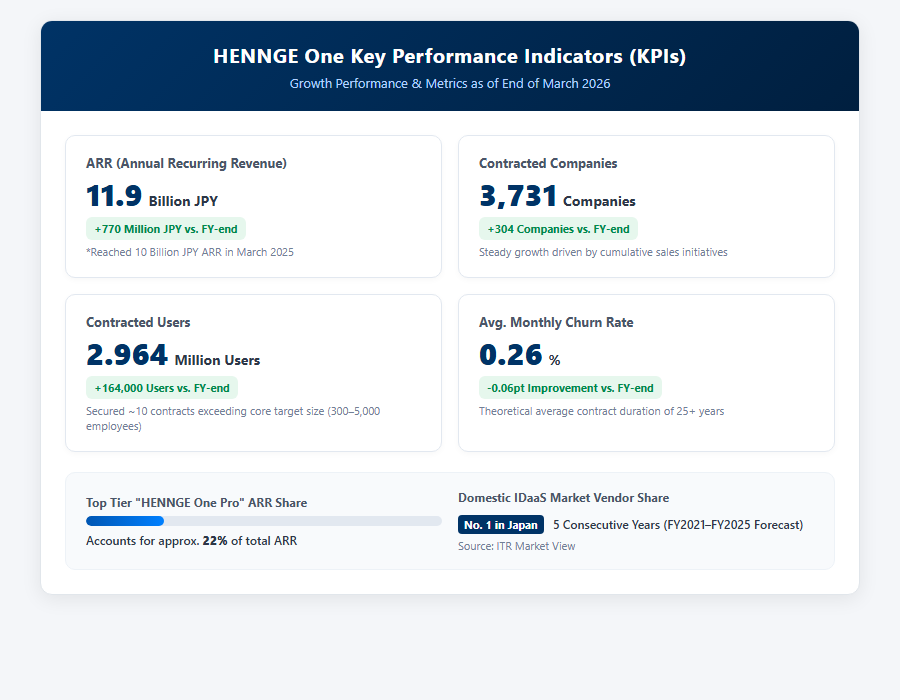The image size is (900, 700).
Task: Select the 5 Consecutive Years text
Action: point(678,525)
